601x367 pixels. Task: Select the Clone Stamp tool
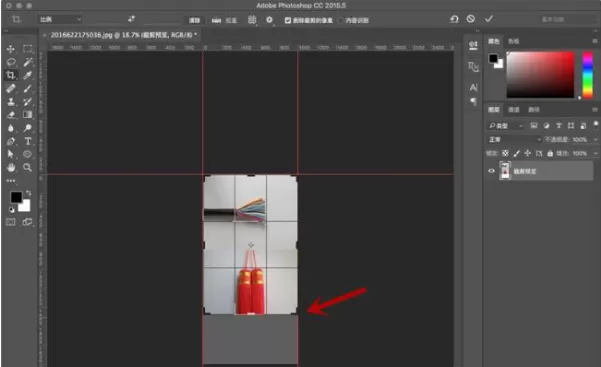[11, 102]
